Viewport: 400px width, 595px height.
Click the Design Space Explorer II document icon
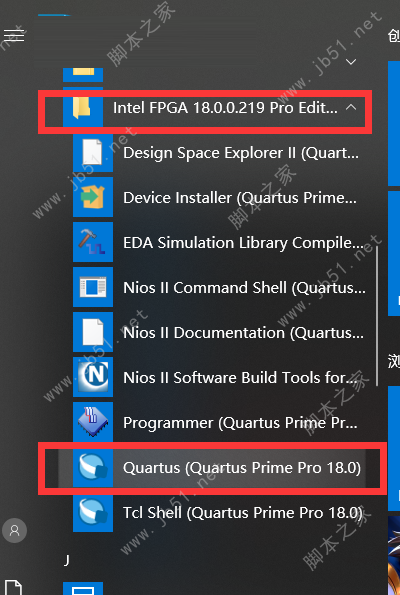point(93,152)
